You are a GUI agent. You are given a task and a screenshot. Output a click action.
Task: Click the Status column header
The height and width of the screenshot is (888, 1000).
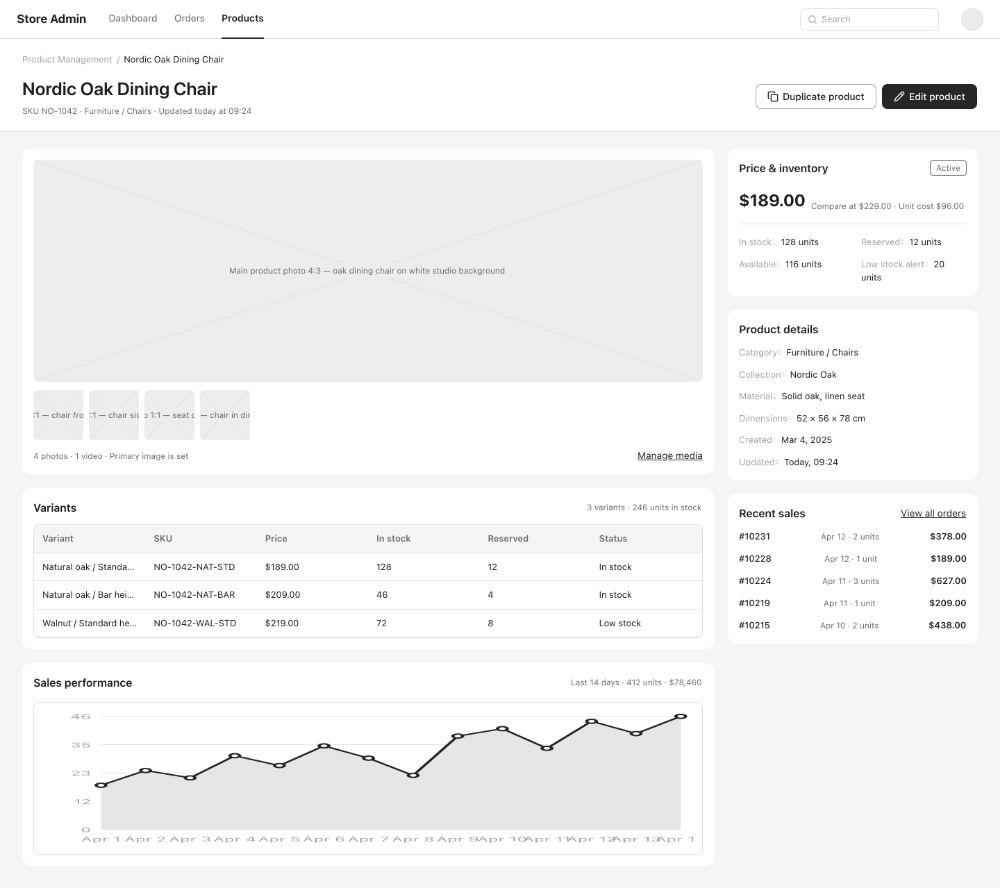(613, 538)
